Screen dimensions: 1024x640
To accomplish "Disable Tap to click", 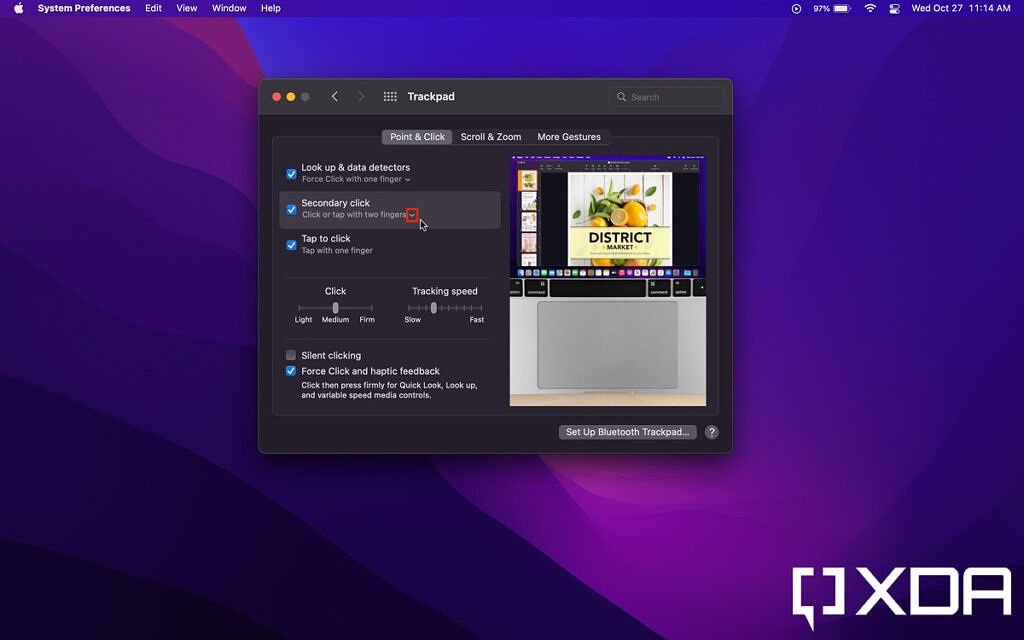I will coord(291,243).
